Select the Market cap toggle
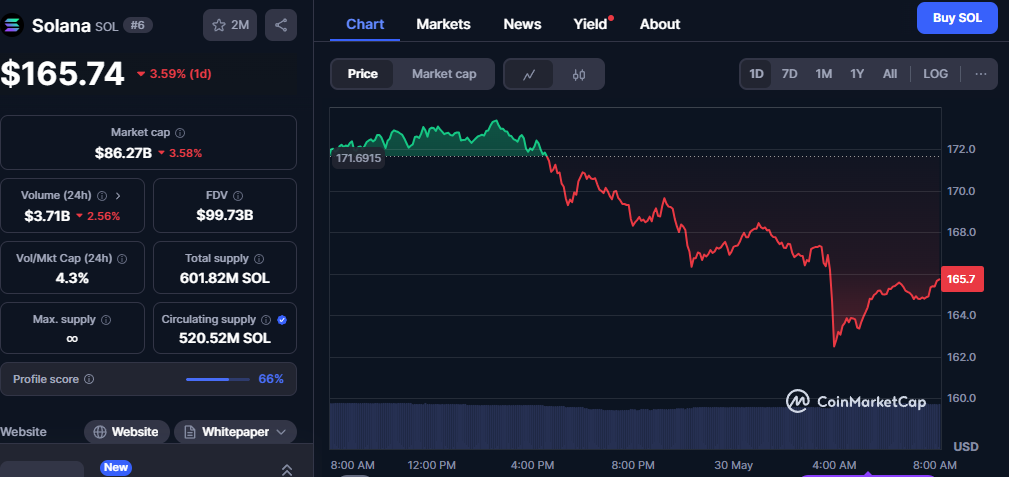This screenshot has width=1009, height=477. click(x=444, y=74)
